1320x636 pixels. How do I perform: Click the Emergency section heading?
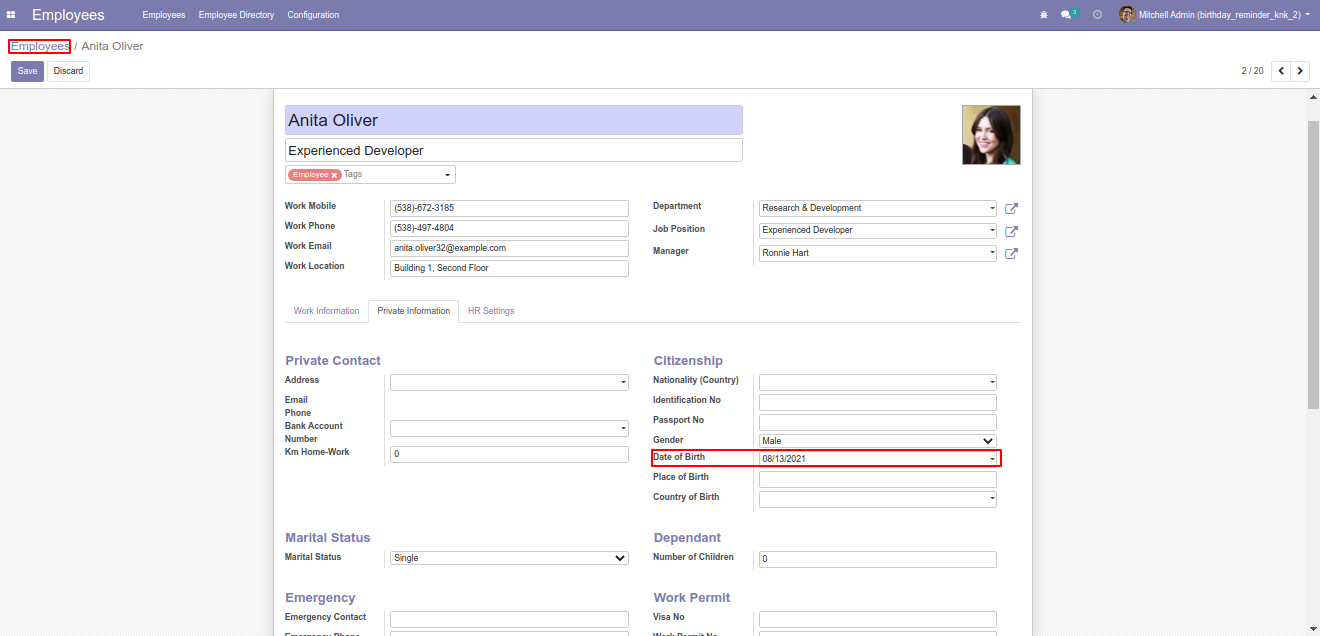(x=320, y=598)
